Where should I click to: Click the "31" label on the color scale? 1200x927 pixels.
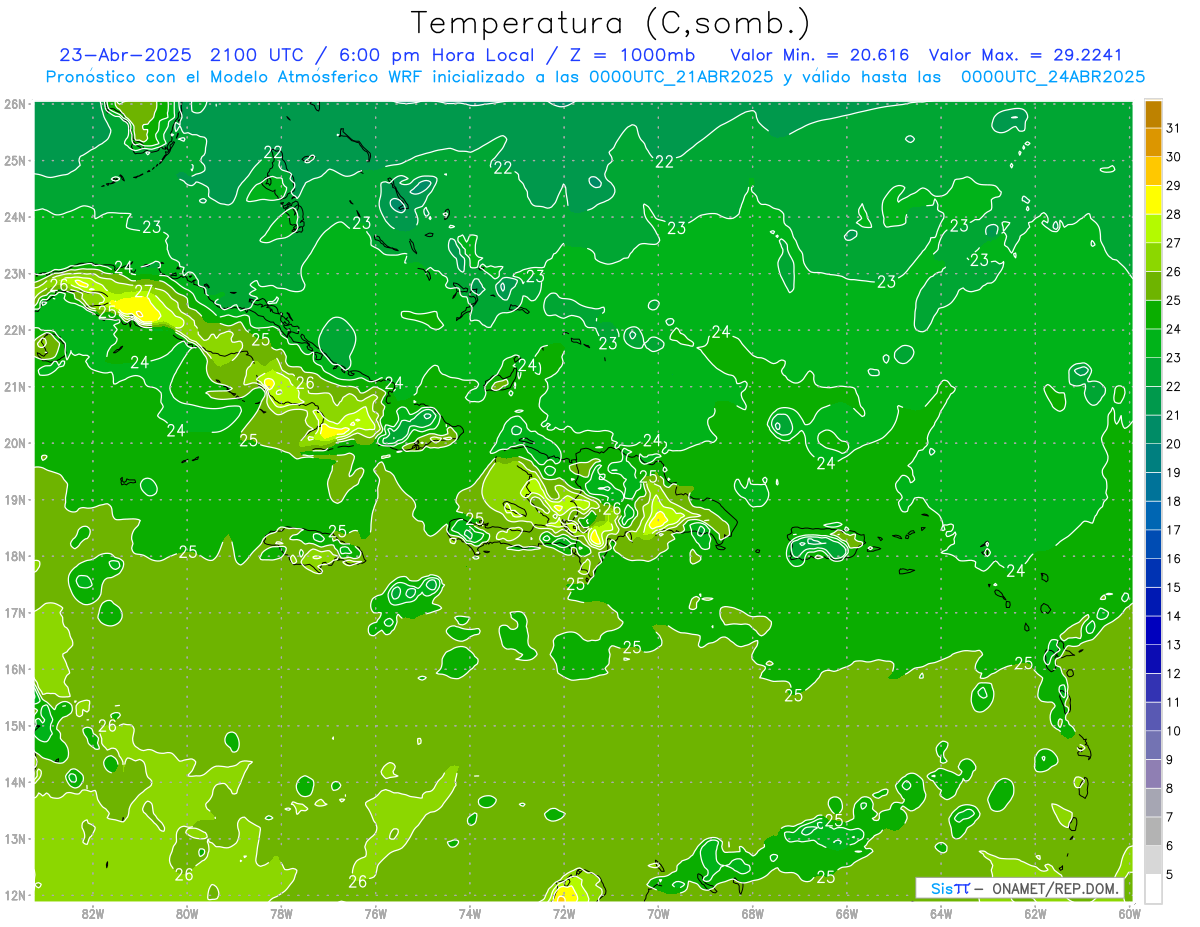pyautogui.click(x=1174, y=128)
